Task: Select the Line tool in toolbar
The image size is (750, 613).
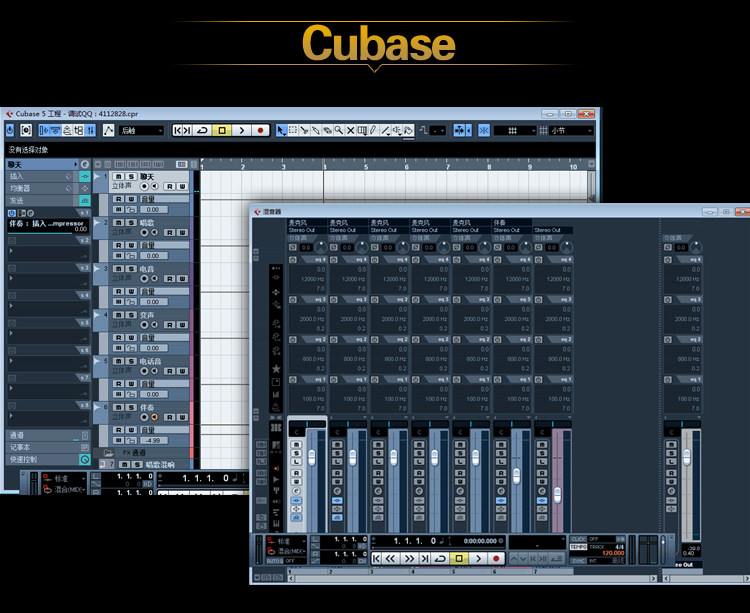Action: pyautogui.click(x=386, y=130)
